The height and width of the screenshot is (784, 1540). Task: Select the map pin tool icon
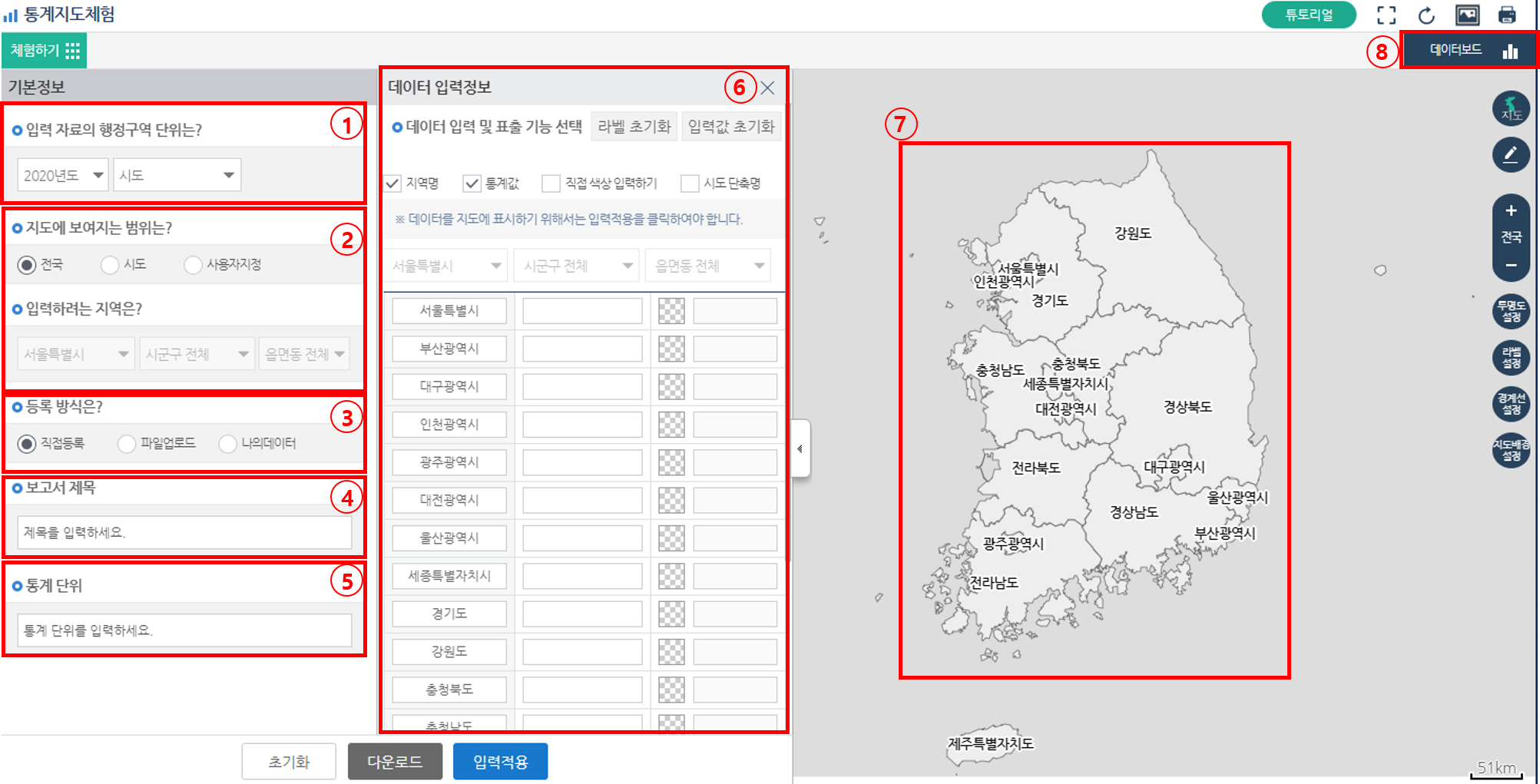(x=1510, y=108)
